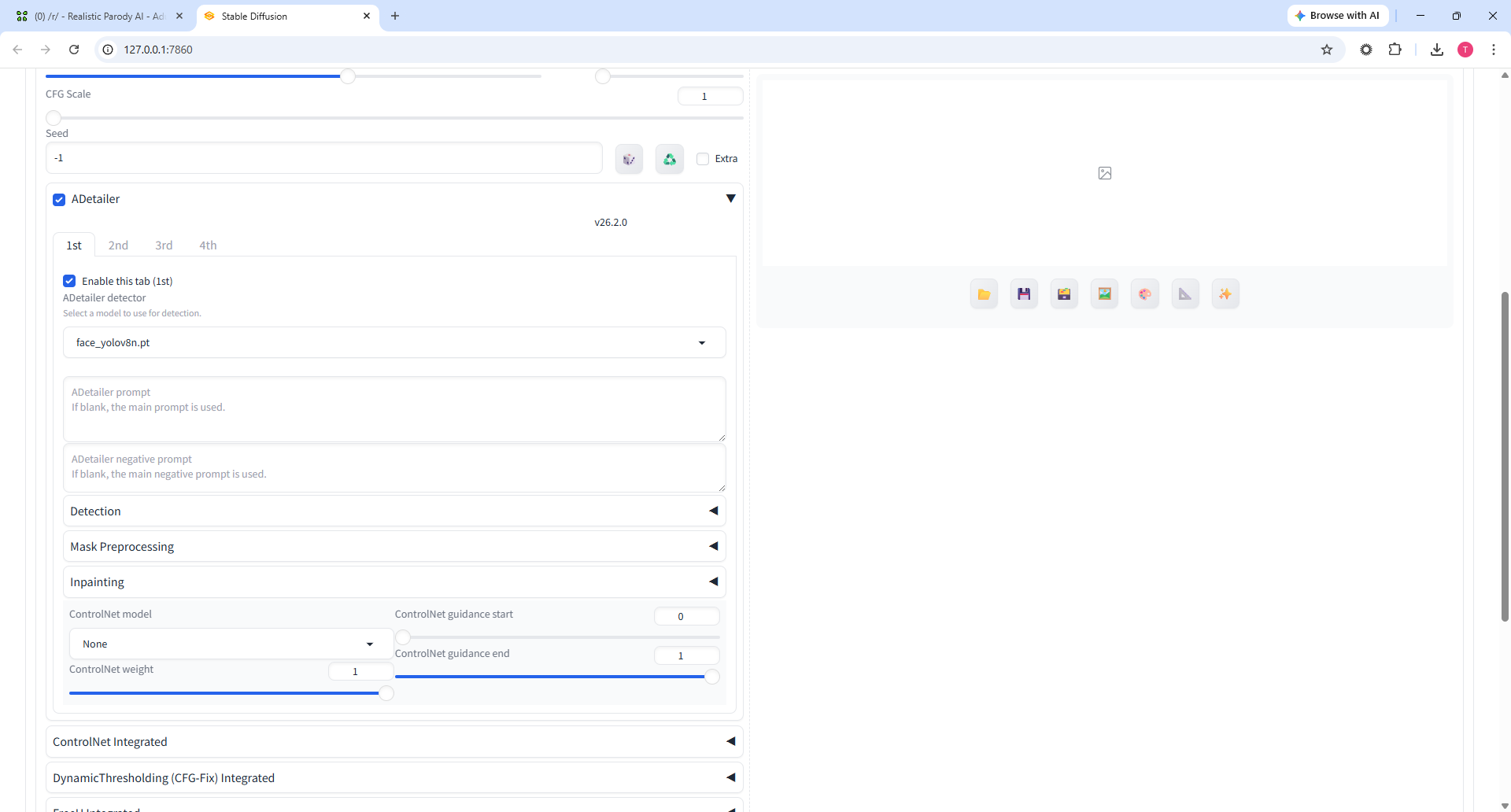Expand the ControlNet Integrated section
Screen dimensions: 1511x812
pyautogui.click(x=394, y=742)
